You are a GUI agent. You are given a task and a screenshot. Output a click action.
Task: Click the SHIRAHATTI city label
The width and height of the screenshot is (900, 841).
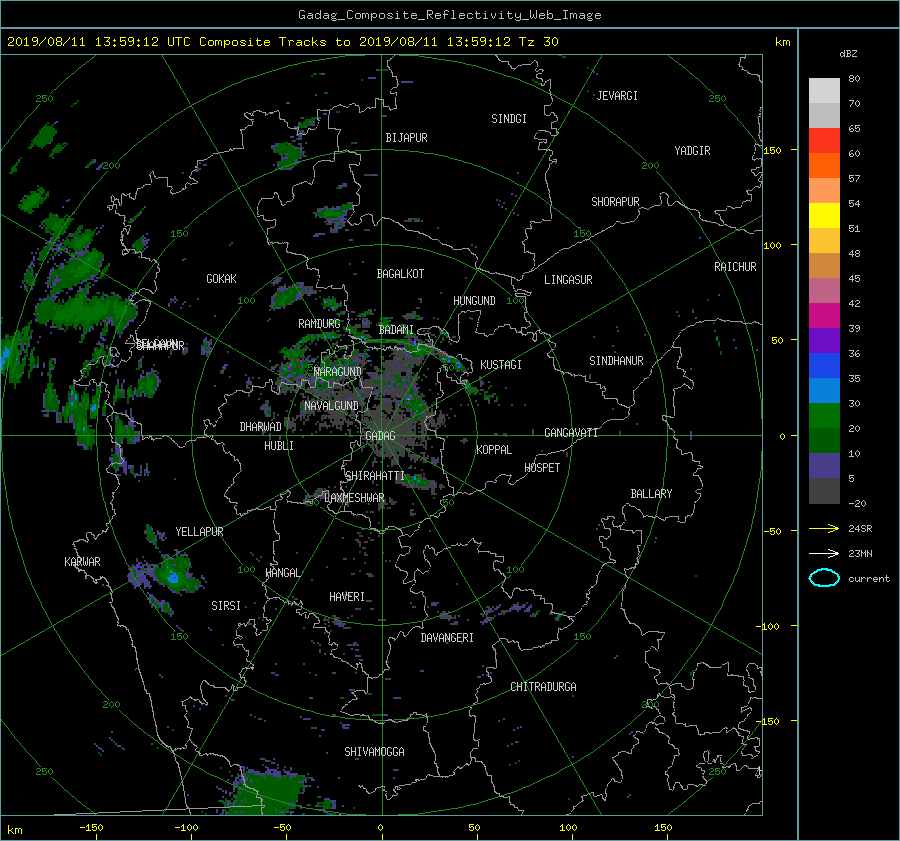[x=375, y=476]
